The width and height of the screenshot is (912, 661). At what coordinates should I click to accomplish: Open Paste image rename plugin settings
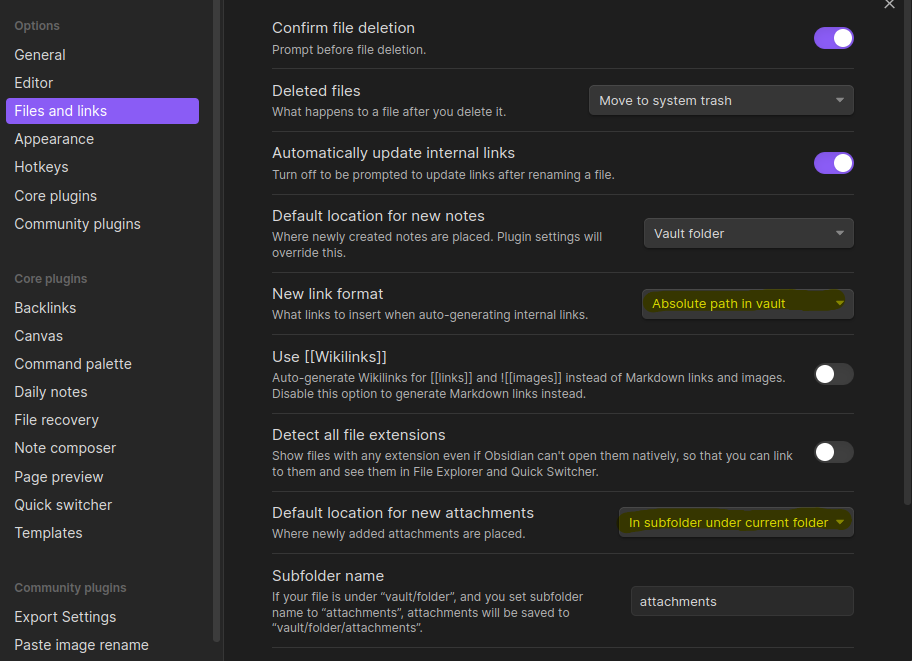point(81,645)
